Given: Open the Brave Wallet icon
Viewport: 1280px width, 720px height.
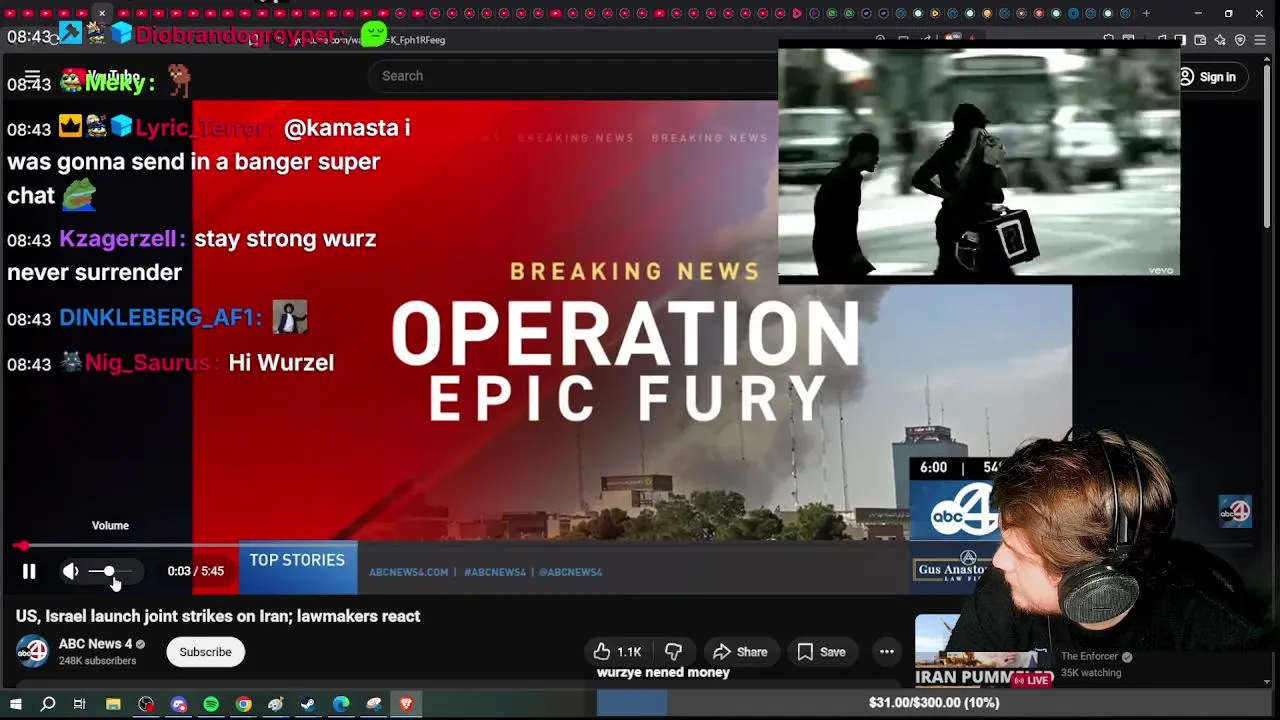Looking at the screenshot, I should pos(1200,40).
